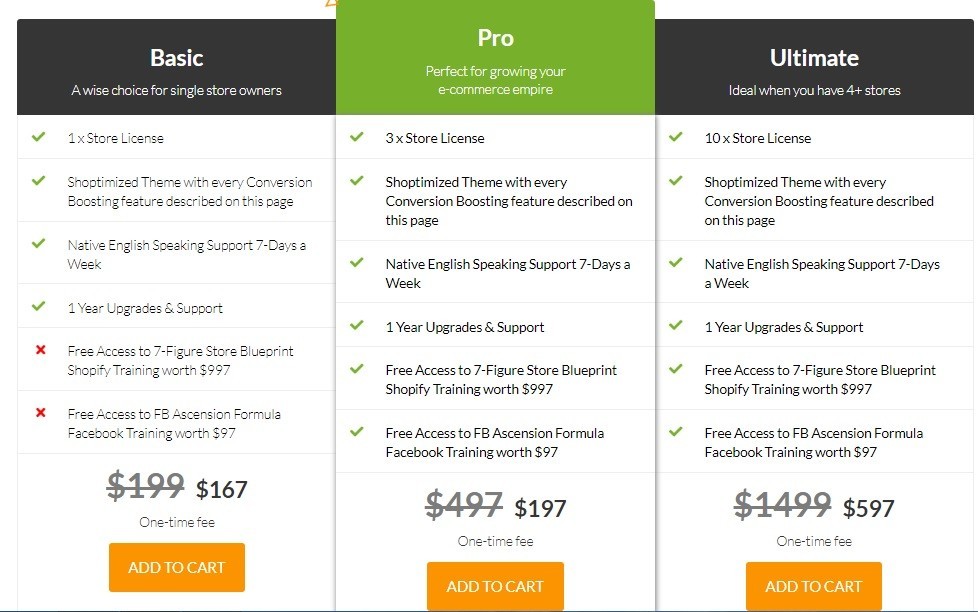
Task: Click check beside Pro 7-Figure Store Blueprint
Action: (357, 369)
